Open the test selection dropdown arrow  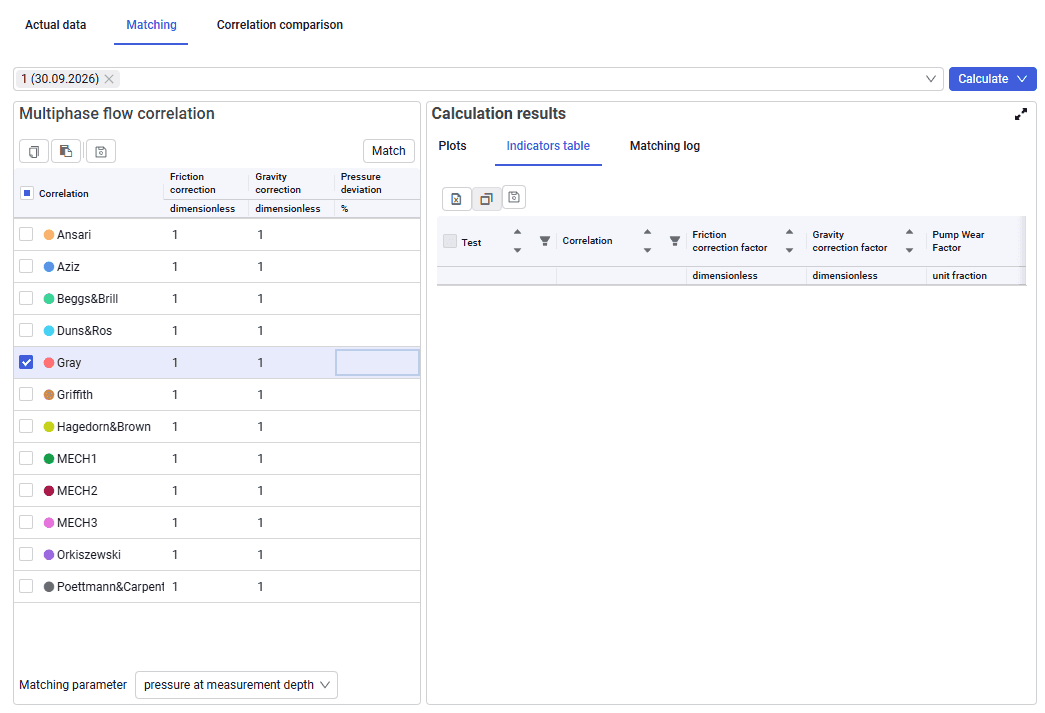(930, 79)
